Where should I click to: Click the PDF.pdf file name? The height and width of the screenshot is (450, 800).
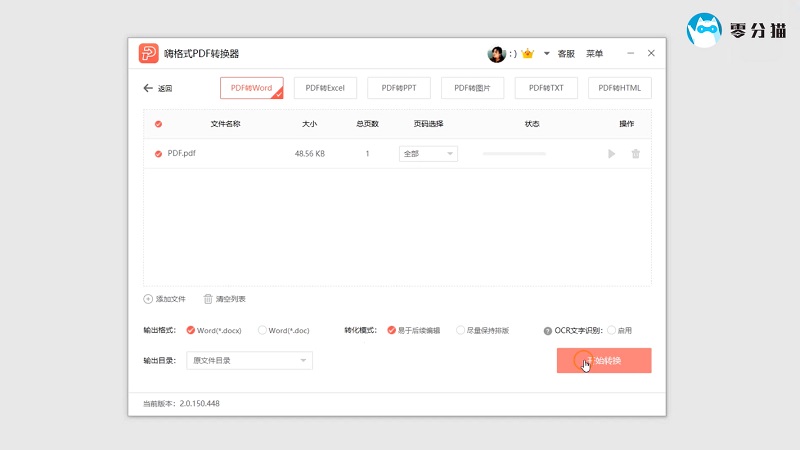point(182,153)
